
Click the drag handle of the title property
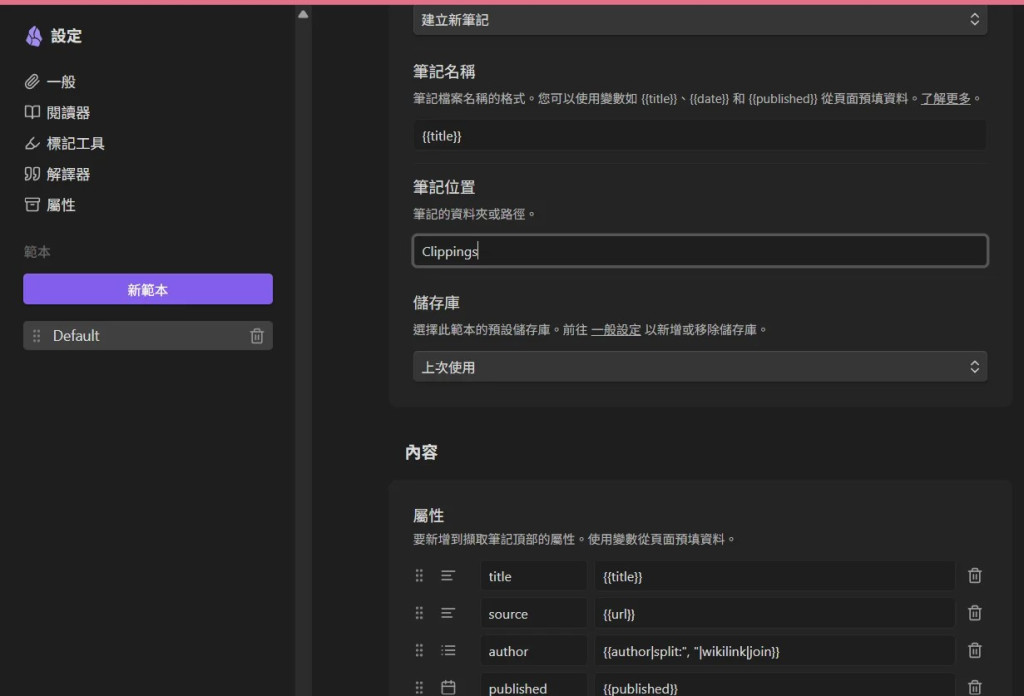(419, 576)
